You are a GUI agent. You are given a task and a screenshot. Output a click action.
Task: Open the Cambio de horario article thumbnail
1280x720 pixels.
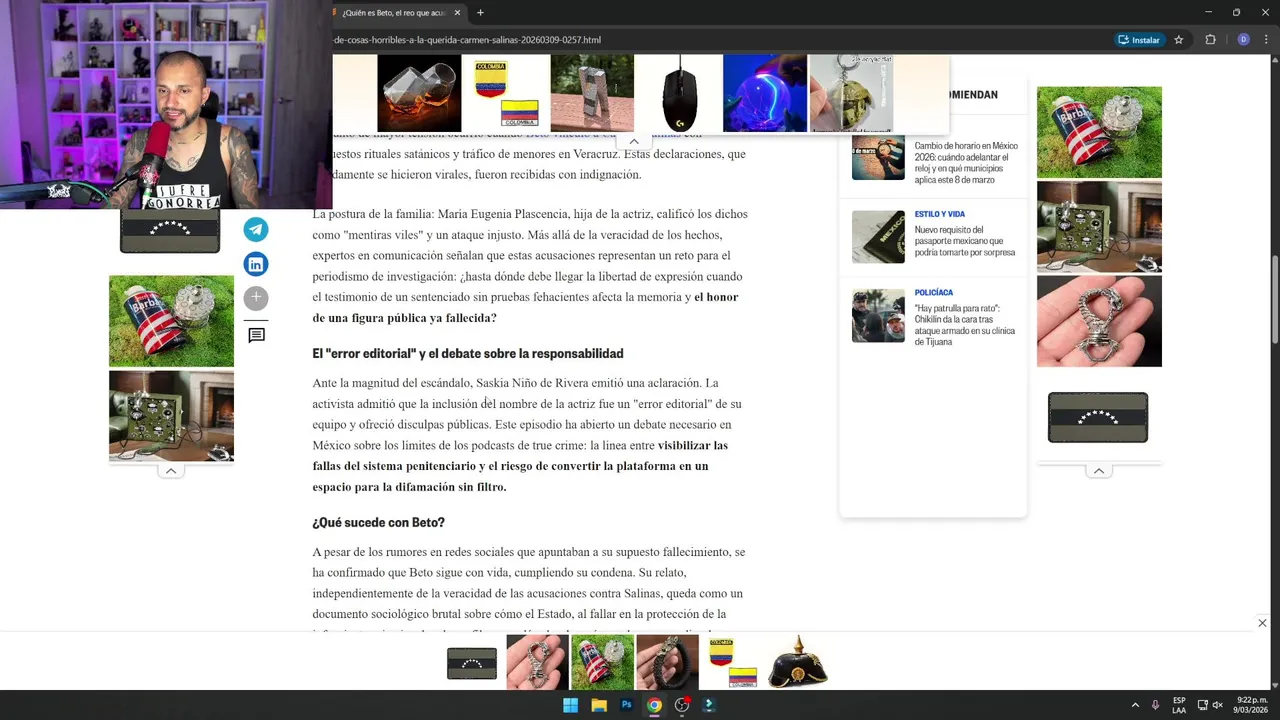(x=878, y=157)
